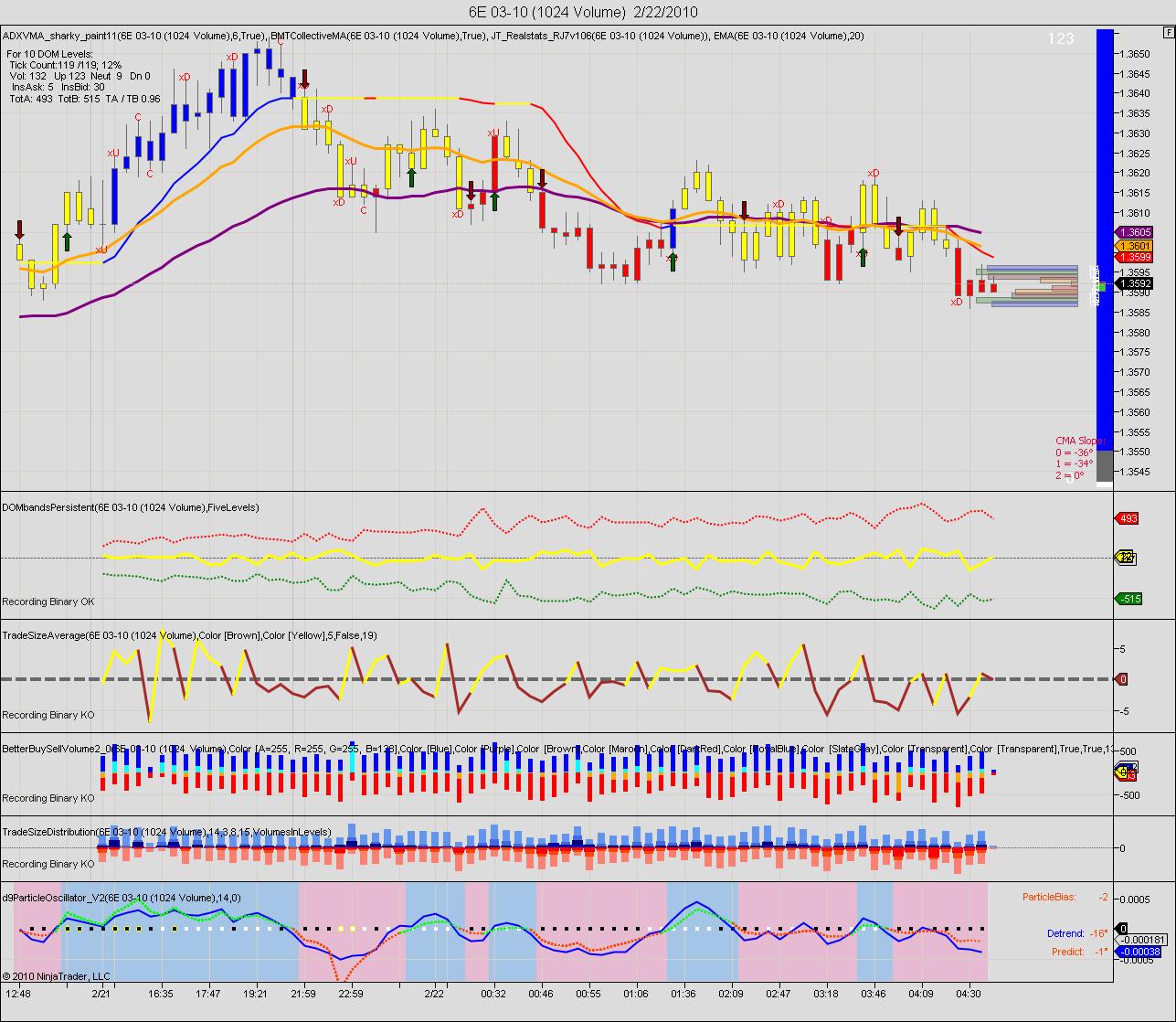The height and width of the screenshot is (1022, 1176).
Task: Click the 2/22 date axis label
Action: (434, 994)
